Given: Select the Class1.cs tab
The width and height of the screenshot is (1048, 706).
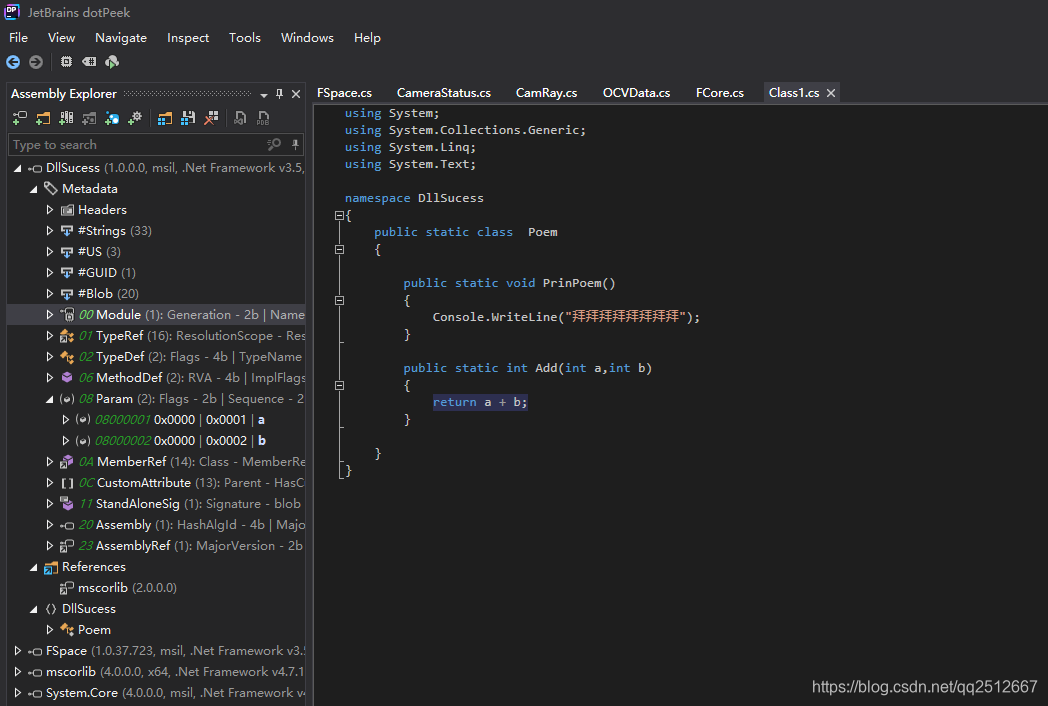Looking at the screenshot, I should click(794, 93).
